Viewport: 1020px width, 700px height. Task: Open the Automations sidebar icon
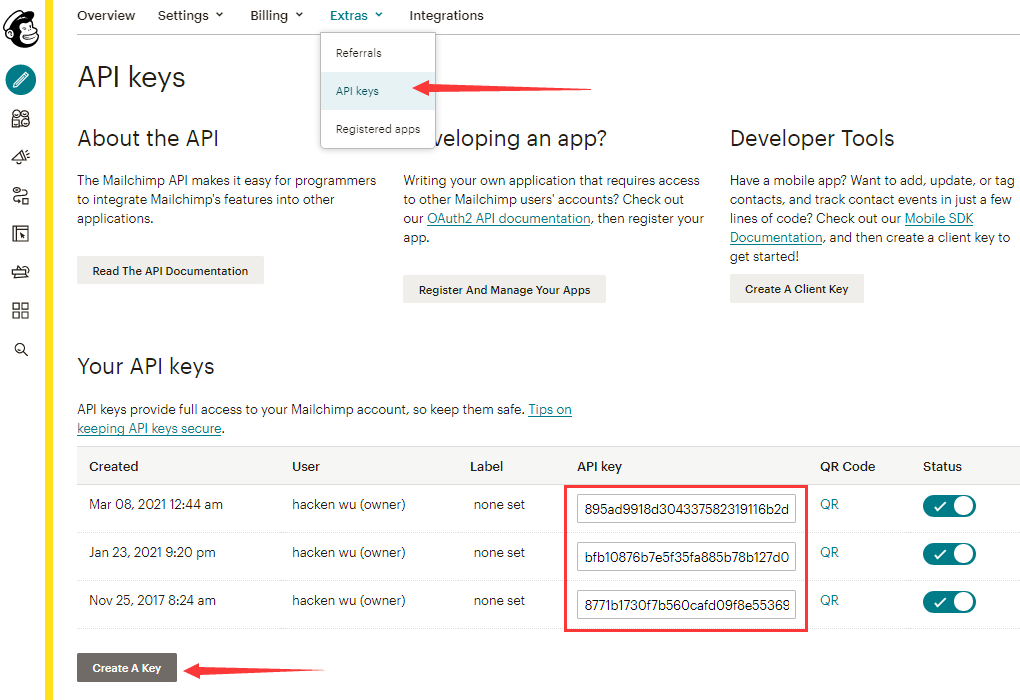point(21,195)
